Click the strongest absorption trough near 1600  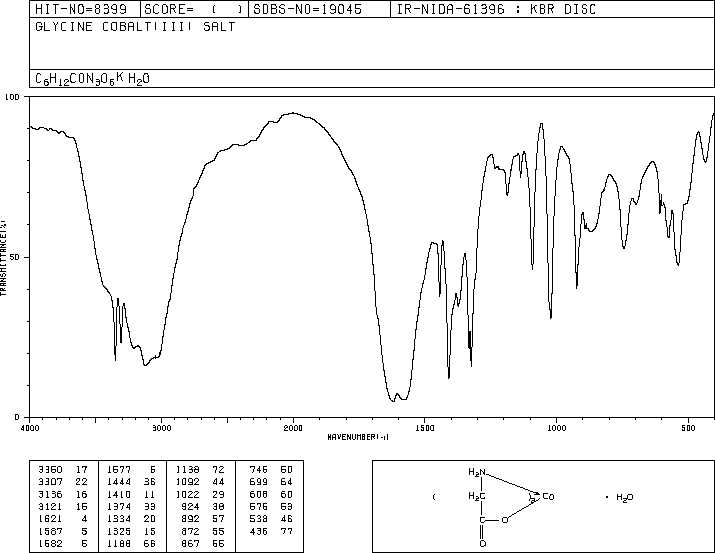point(393,400)
